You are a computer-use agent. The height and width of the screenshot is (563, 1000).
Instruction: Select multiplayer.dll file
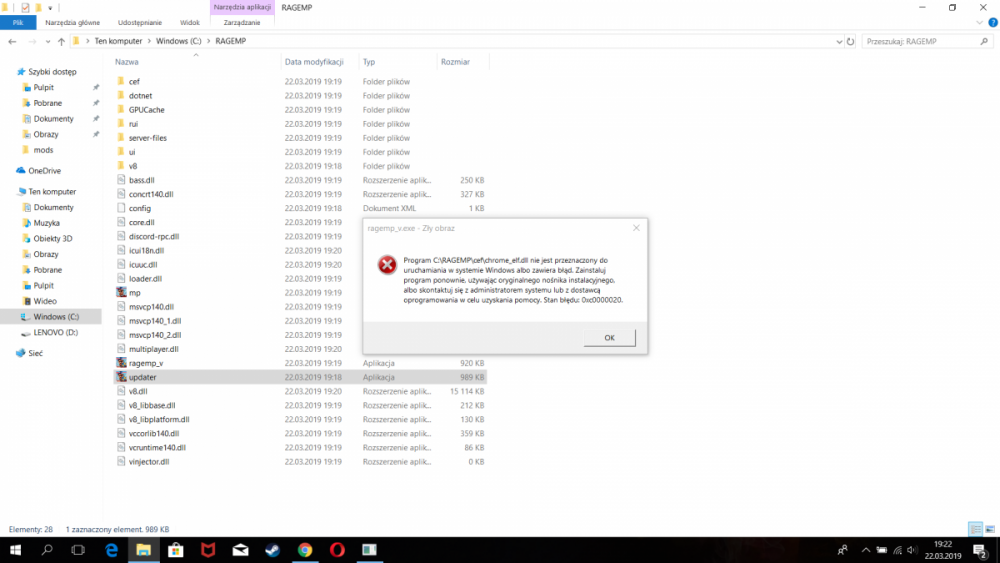(153, 349)
